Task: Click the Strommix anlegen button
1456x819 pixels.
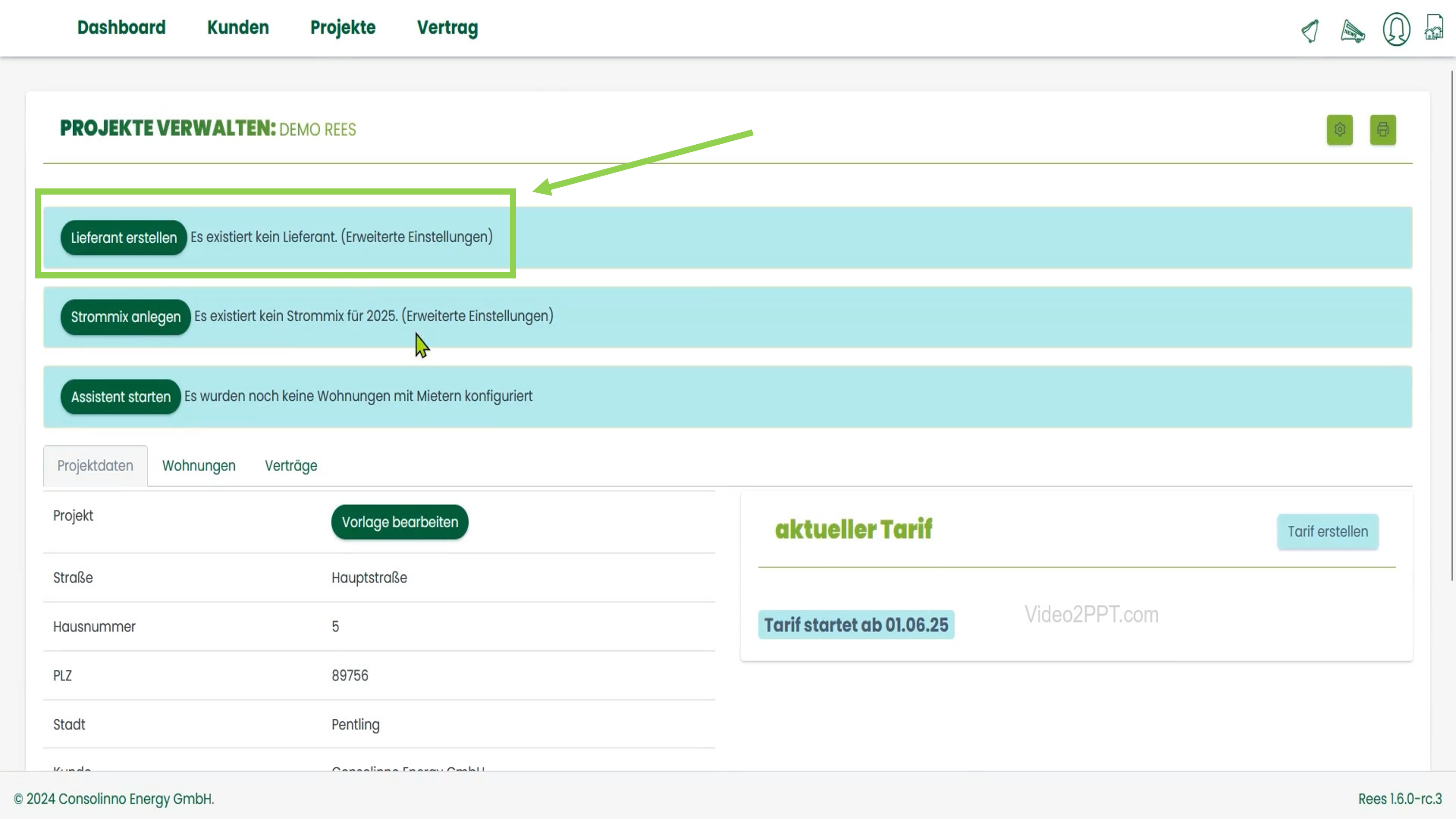Action: tap(125, 316)
